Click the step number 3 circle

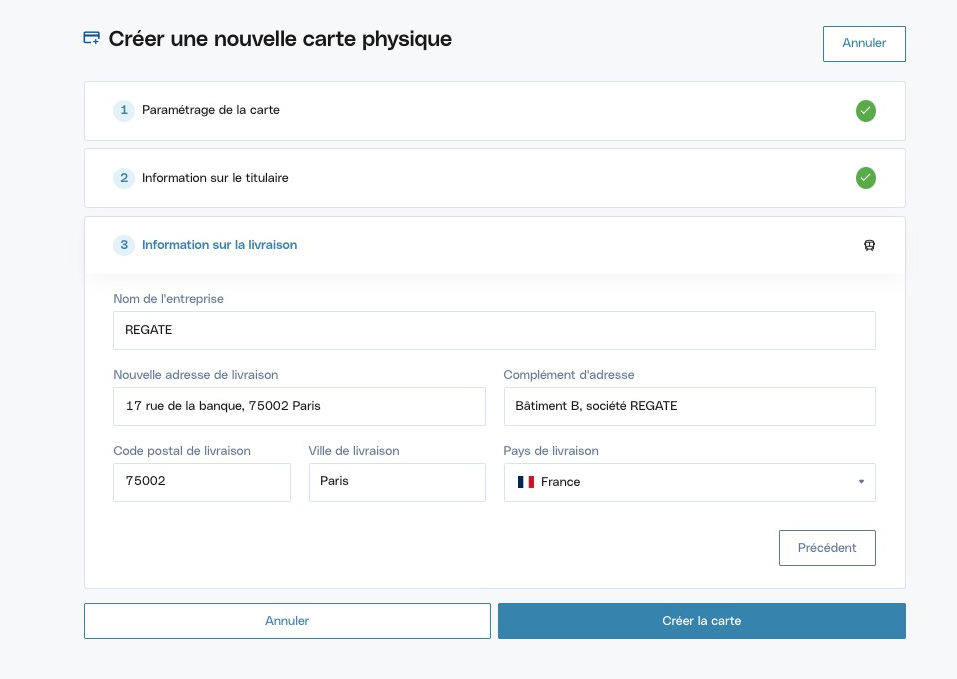click(x=124, y=245)
